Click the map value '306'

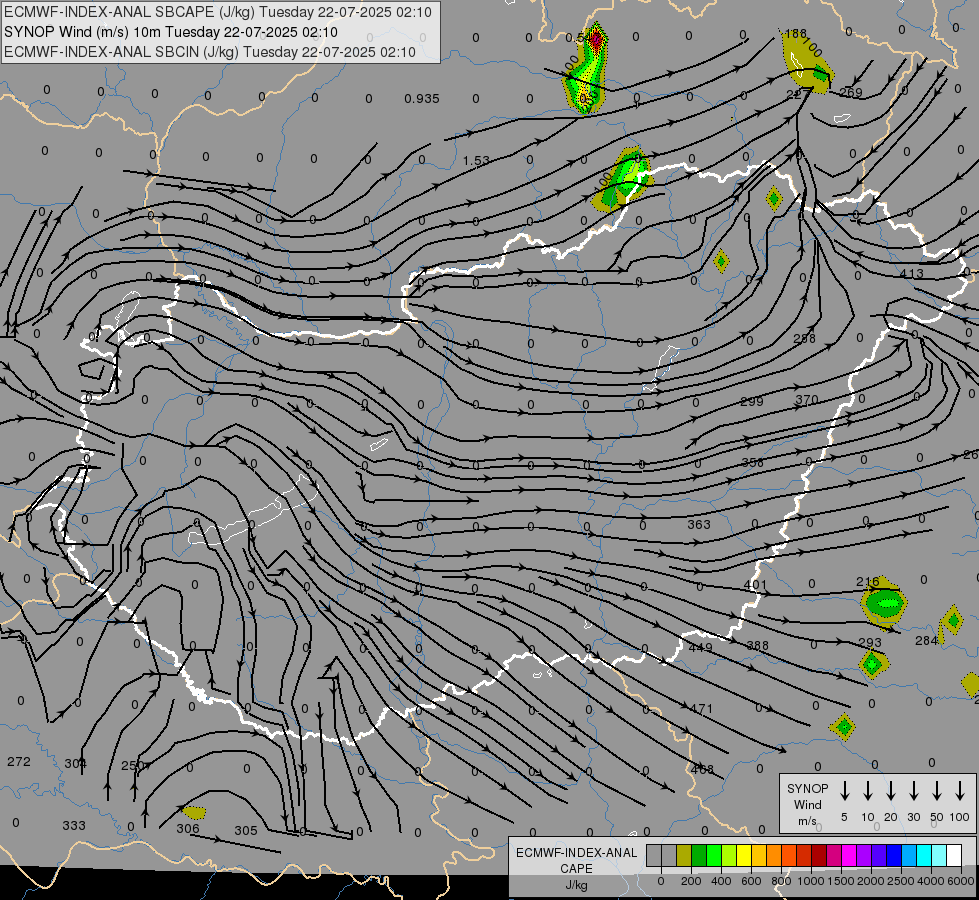[x=187, y=828]
